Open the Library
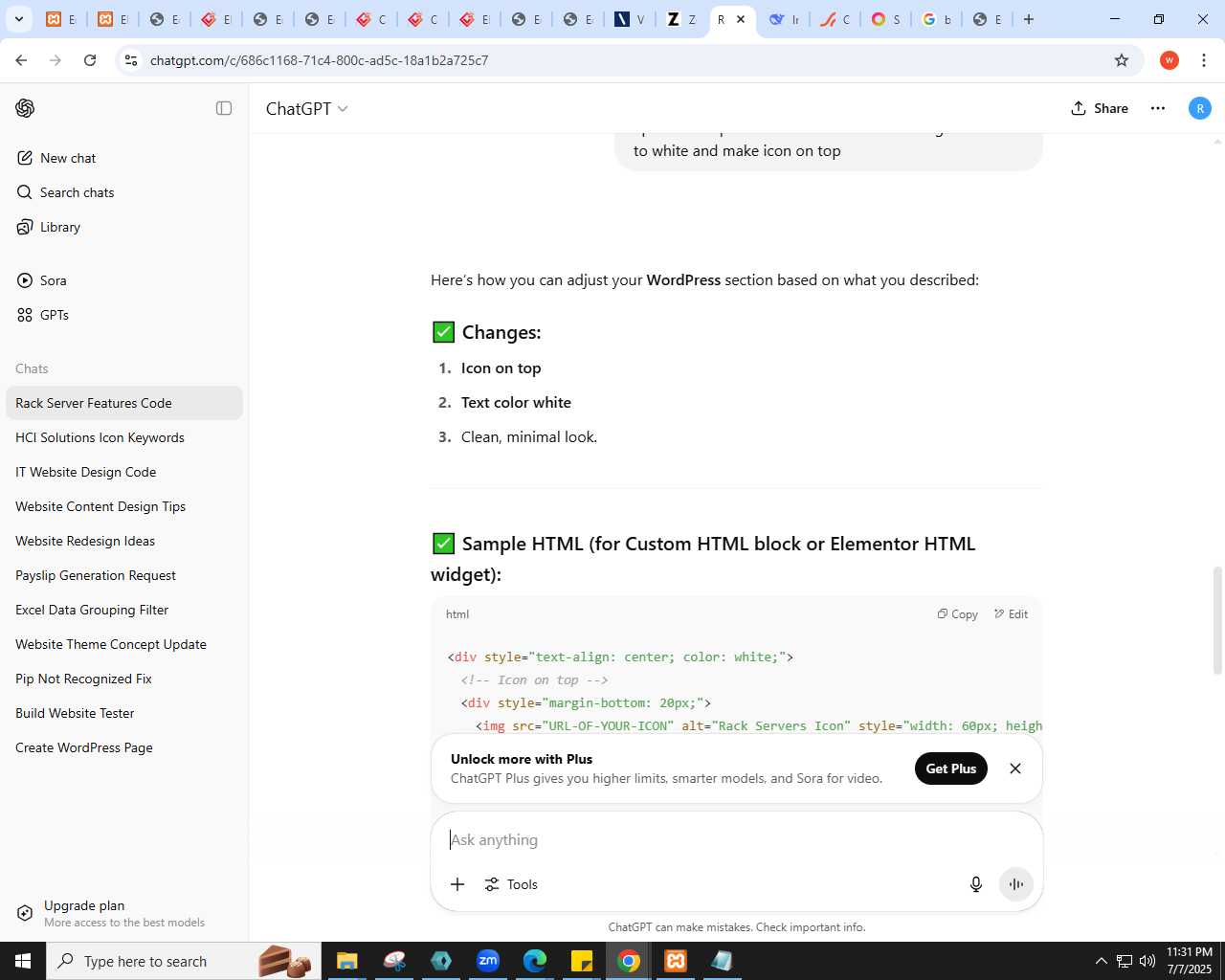This screenshot has height=980, width=1225. click(124, 227)
